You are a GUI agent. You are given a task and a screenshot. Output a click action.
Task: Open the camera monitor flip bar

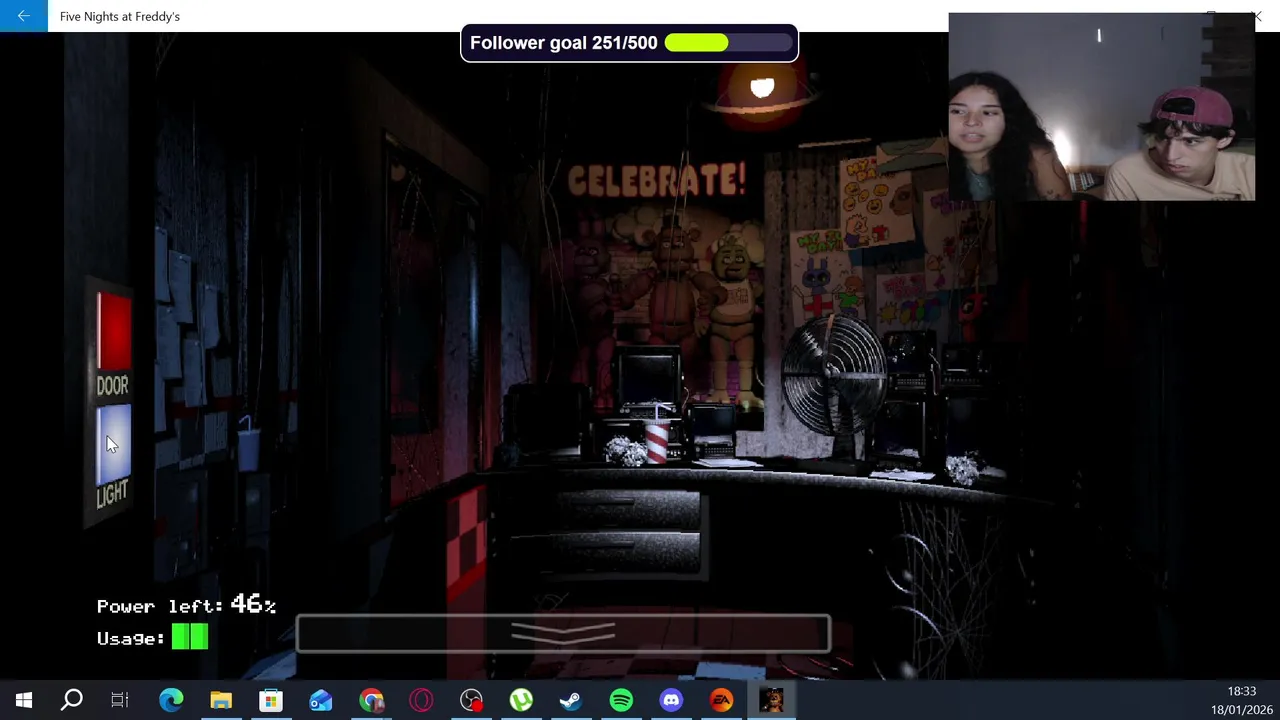point(563,634)
